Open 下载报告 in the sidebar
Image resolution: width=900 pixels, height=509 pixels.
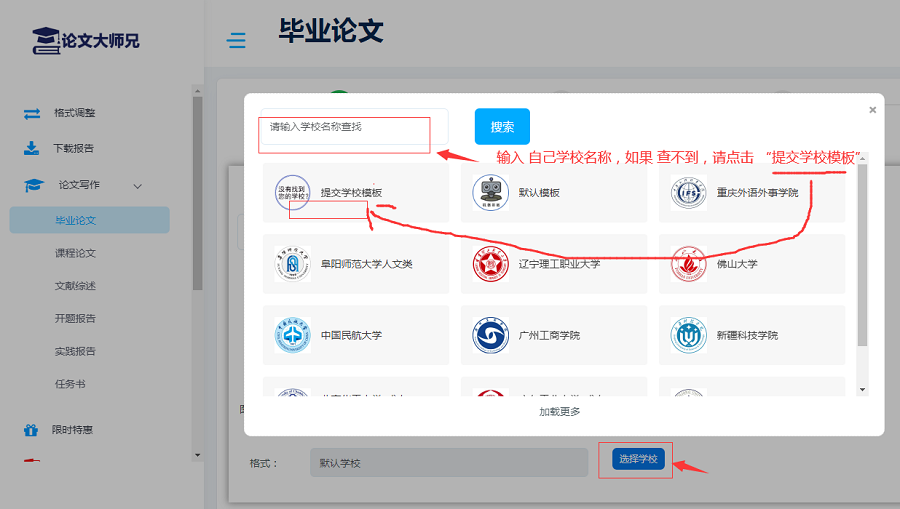[73, 149]
